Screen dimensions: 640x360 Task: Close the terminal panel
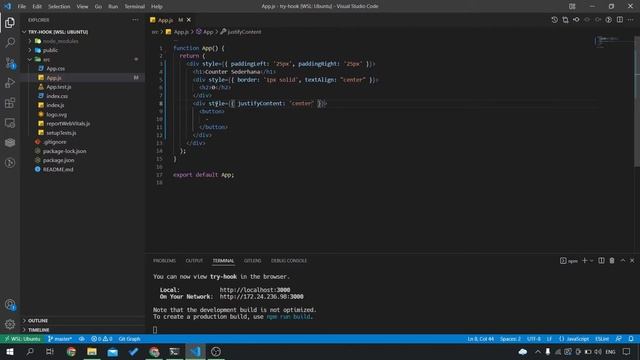[x=632, y=260]
